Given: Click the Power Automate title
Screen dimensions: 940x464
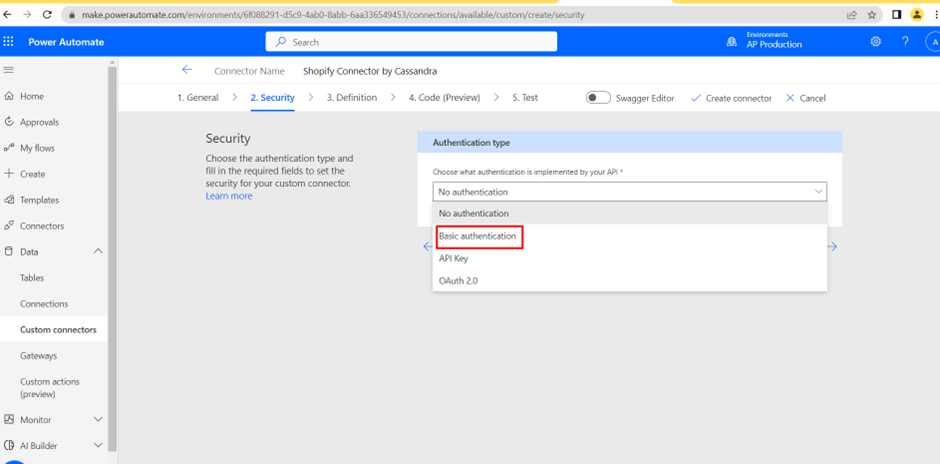Looking at the screenshot, I should point(66,42).
